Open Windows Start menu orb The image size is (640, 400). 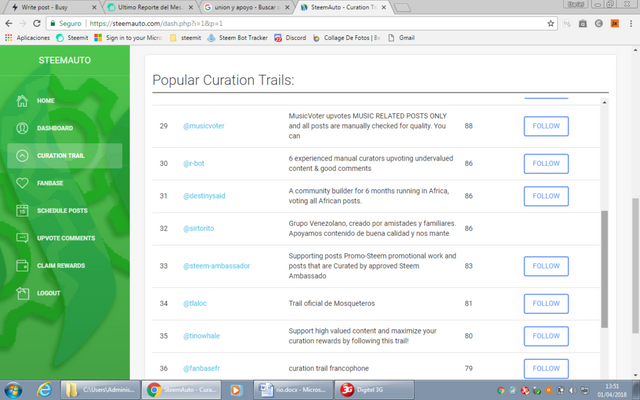(13, 390)
